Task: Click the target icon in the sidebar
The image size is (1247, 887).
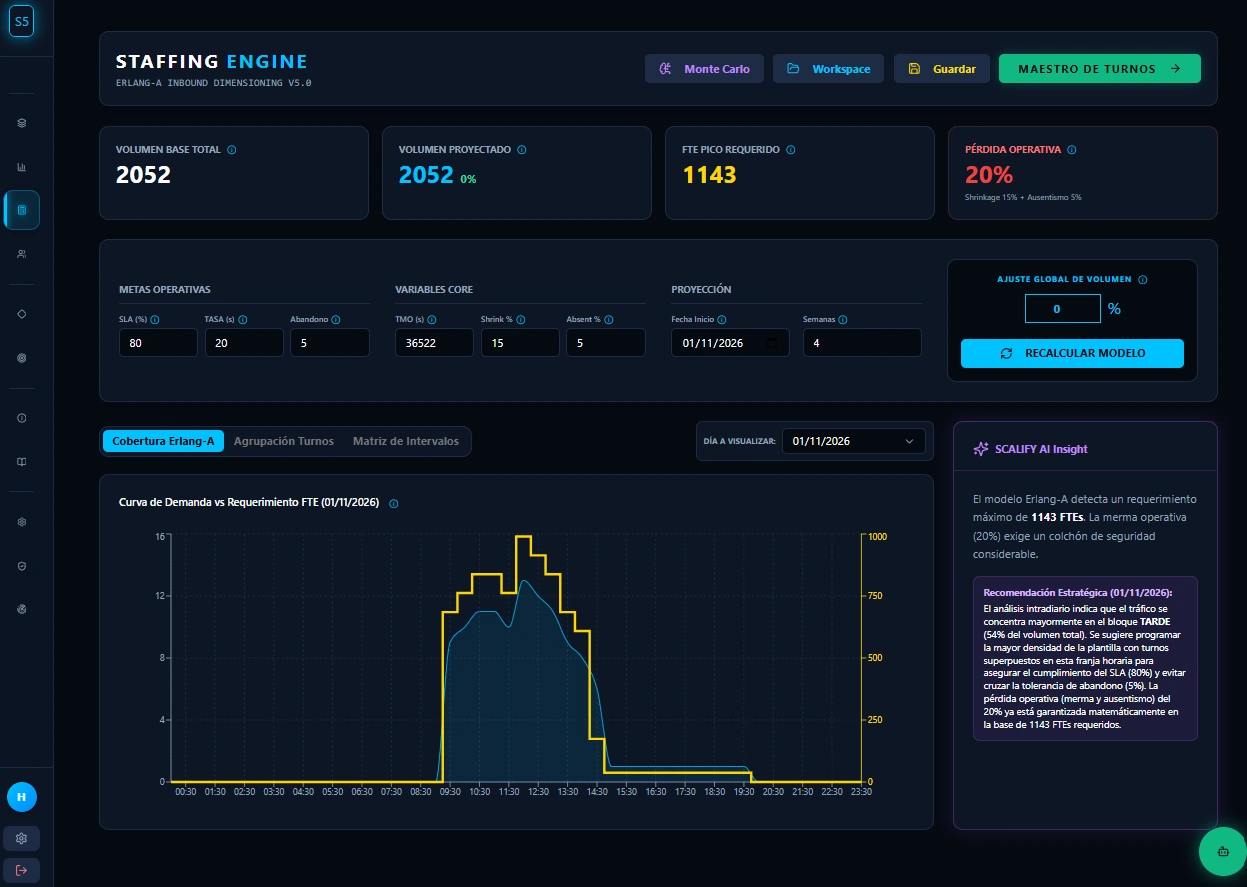Action: (22, 357)
